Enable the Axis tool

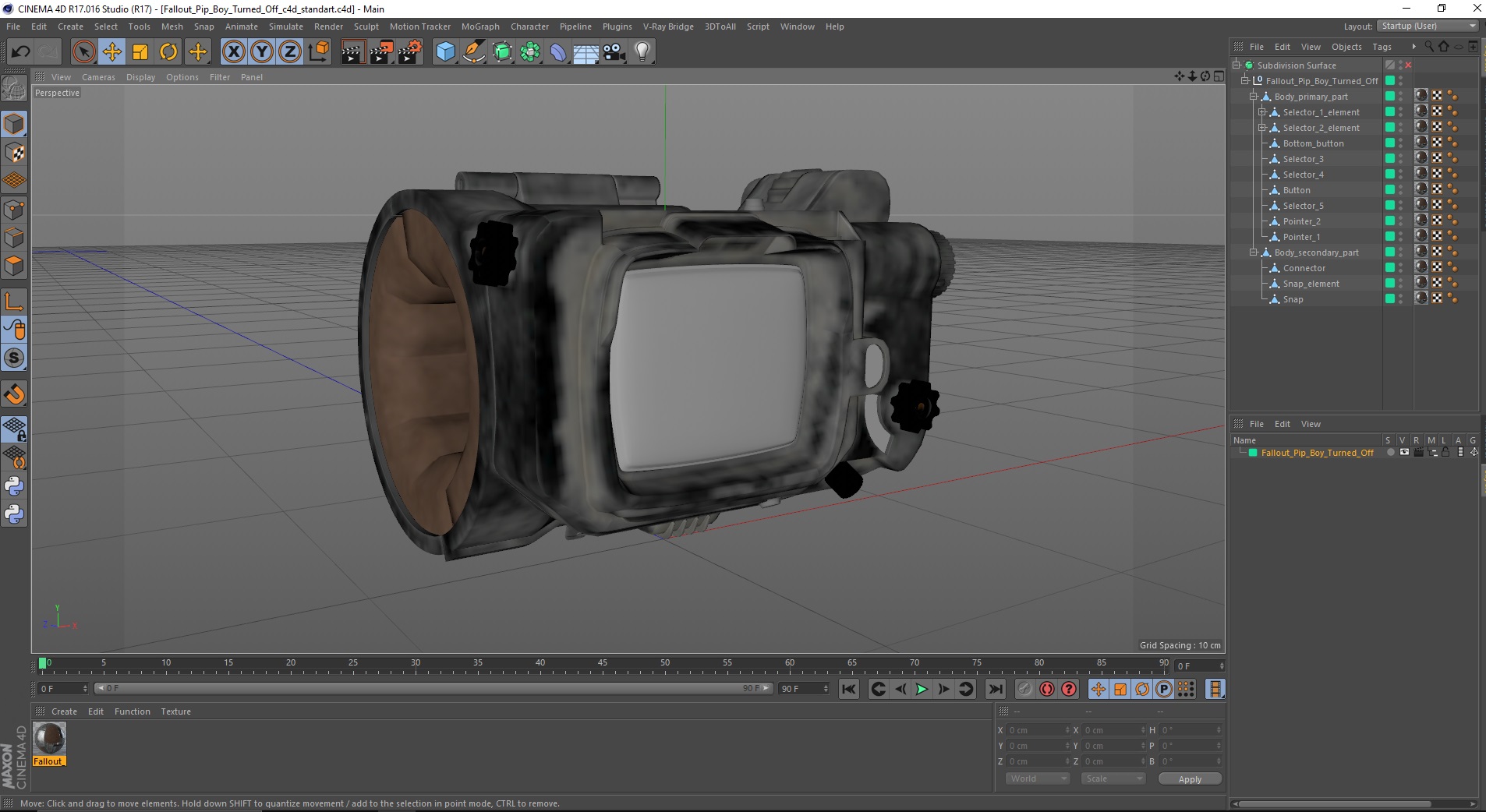click(x=14, y=302)
